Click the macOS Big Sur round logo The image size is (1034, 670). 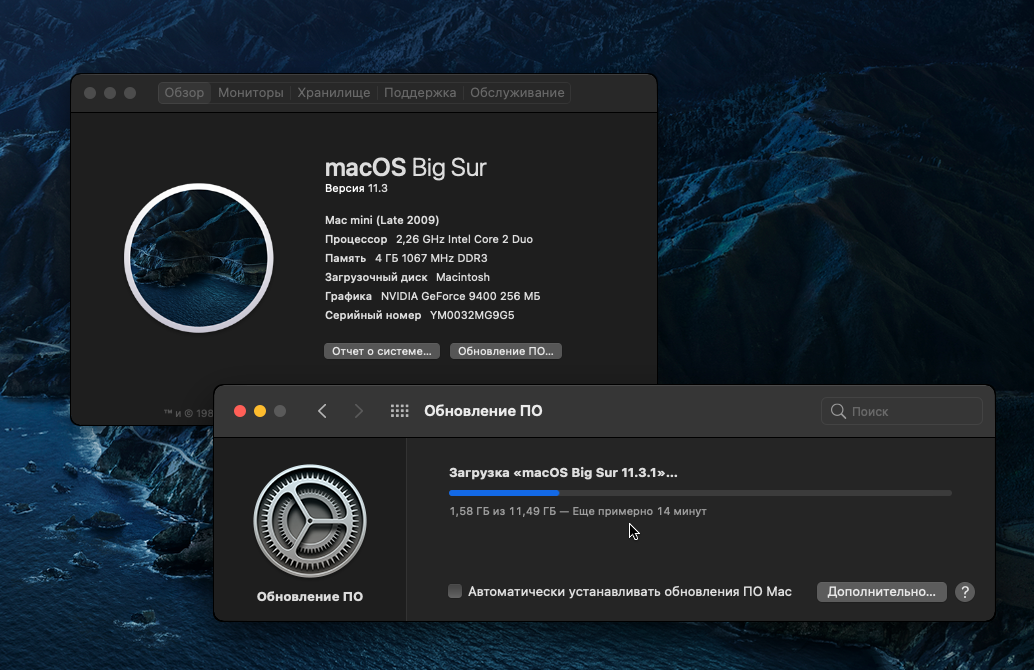pos(198,258)
